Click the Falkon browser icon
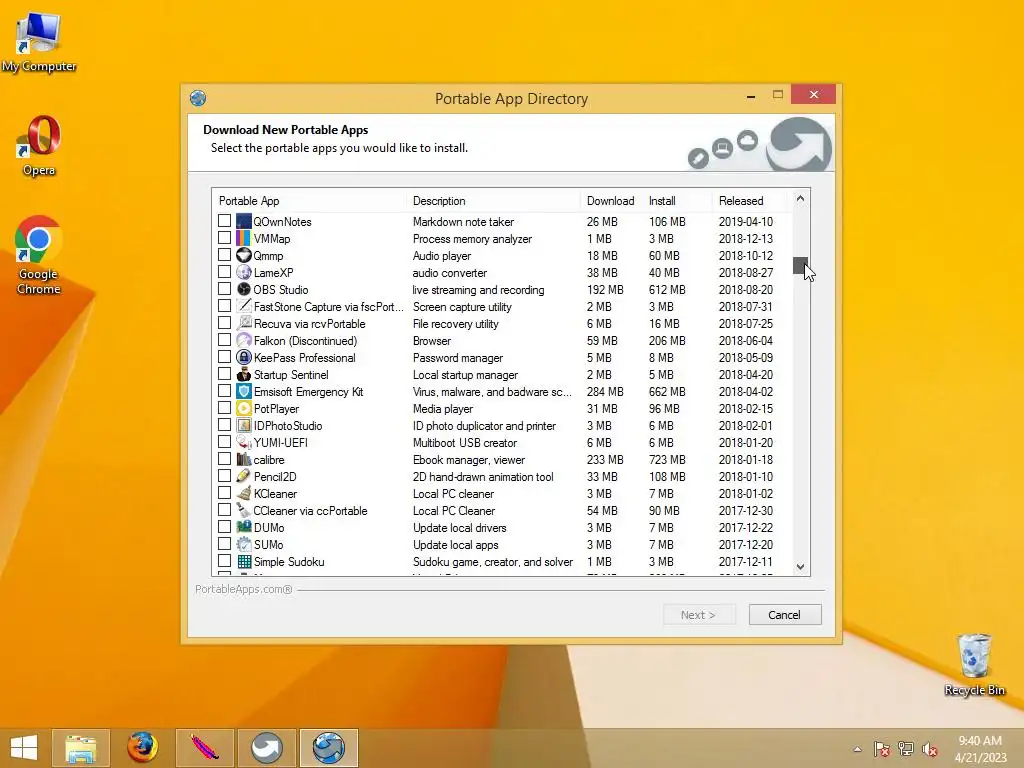The width and height of the screenshot is (1024, 768). (x=244, y=340)
